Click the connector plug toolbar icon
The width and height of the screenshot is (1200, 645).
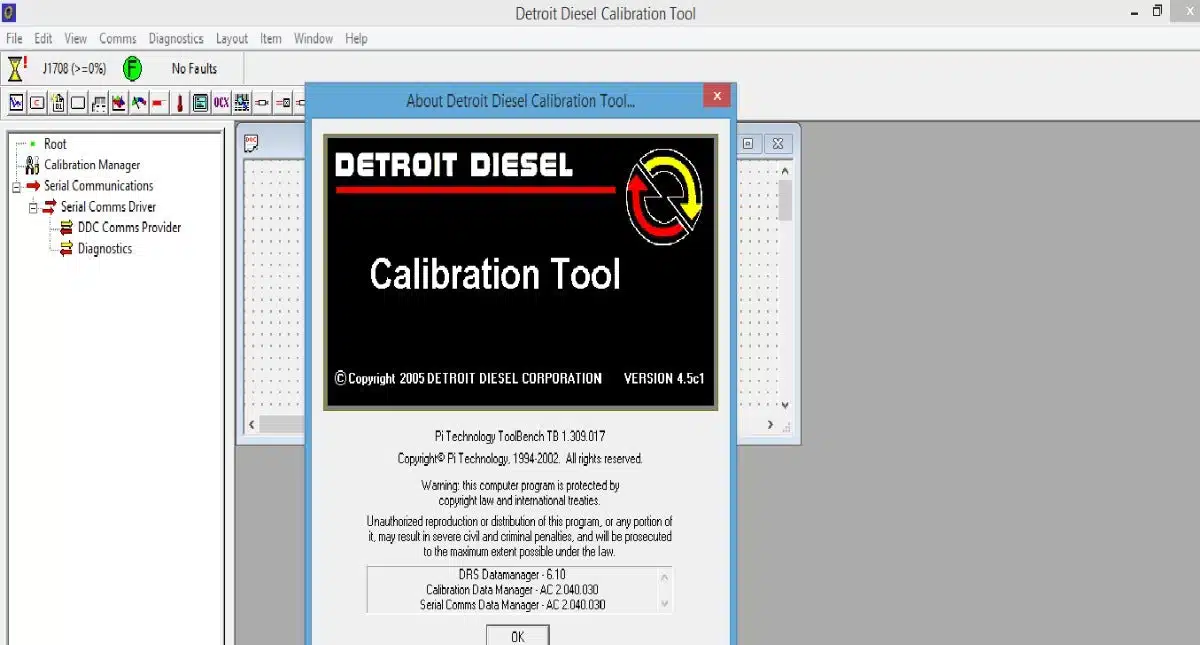point(262,102)
